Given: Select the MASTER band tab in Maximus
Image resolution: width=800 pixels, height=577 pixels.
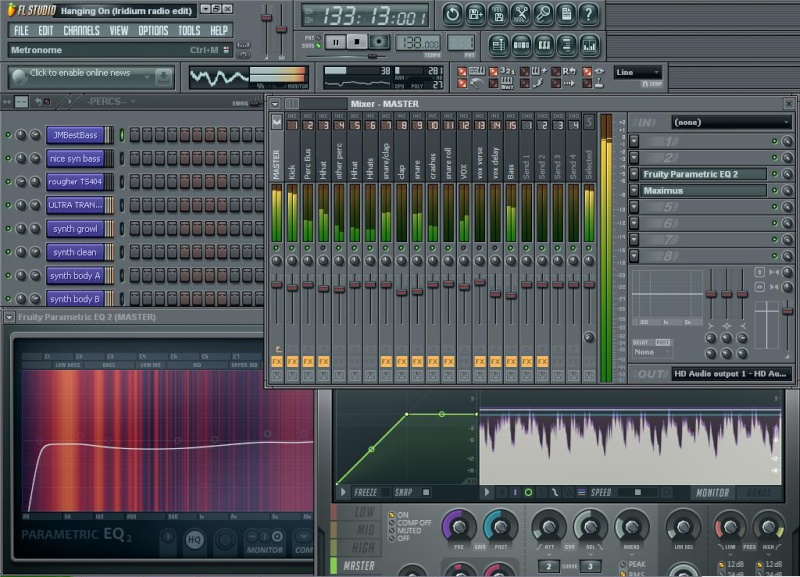Looking at the screenshot, I should point(358,565).
